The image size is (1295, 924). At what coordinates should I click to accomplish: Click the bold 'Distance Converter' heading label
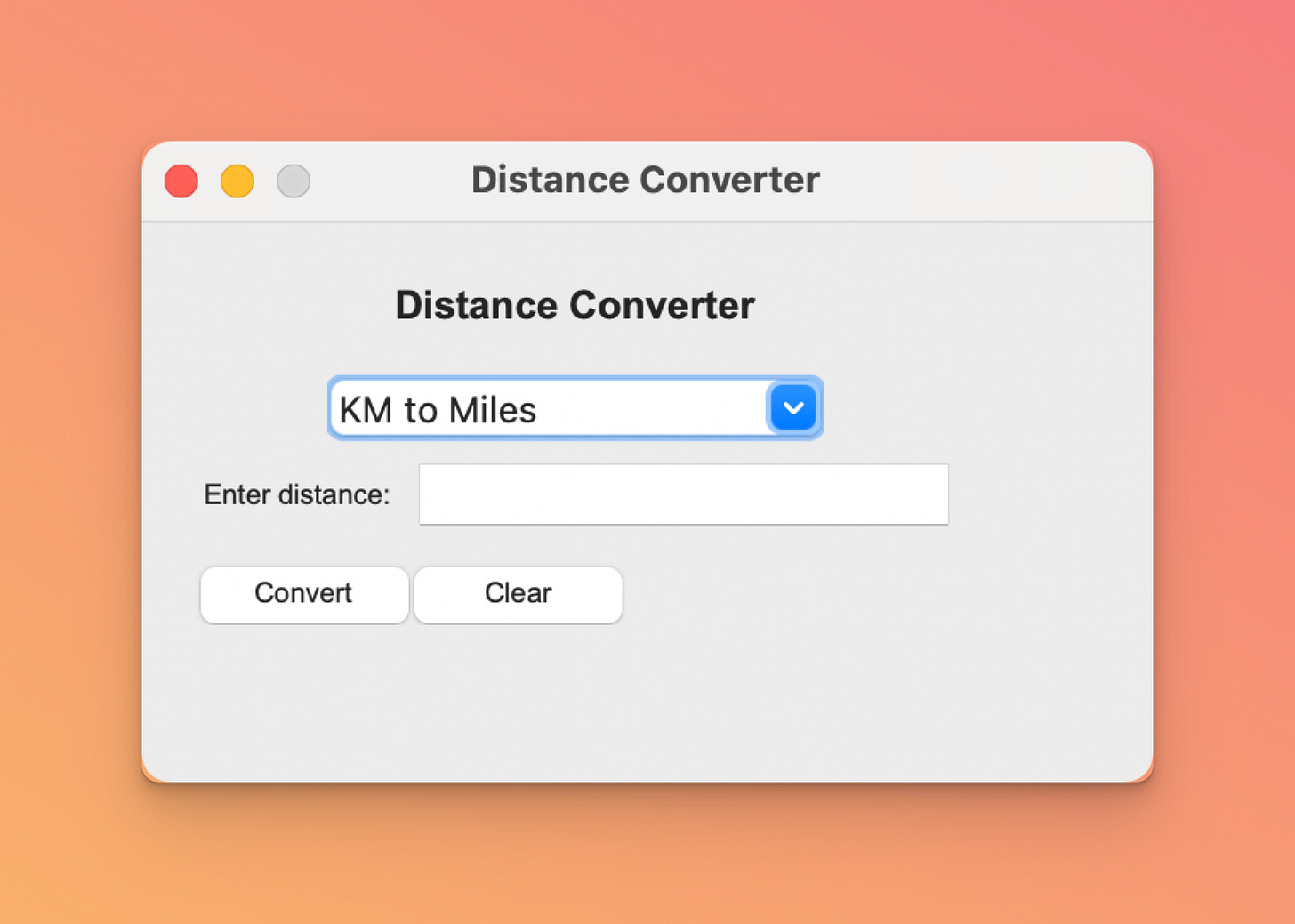coord(575,305)
